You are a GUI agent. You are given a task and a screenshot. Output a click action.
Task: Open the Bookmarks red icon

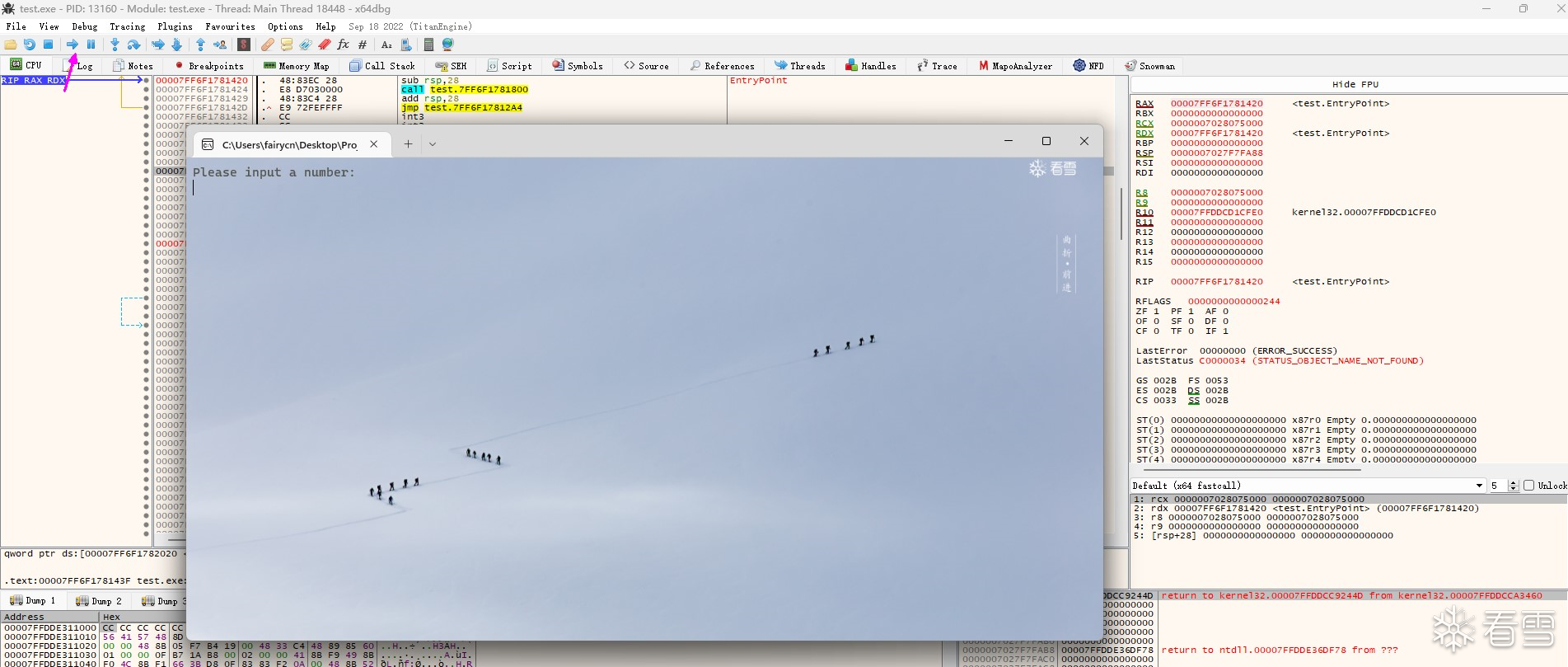[x=325, y=45]
